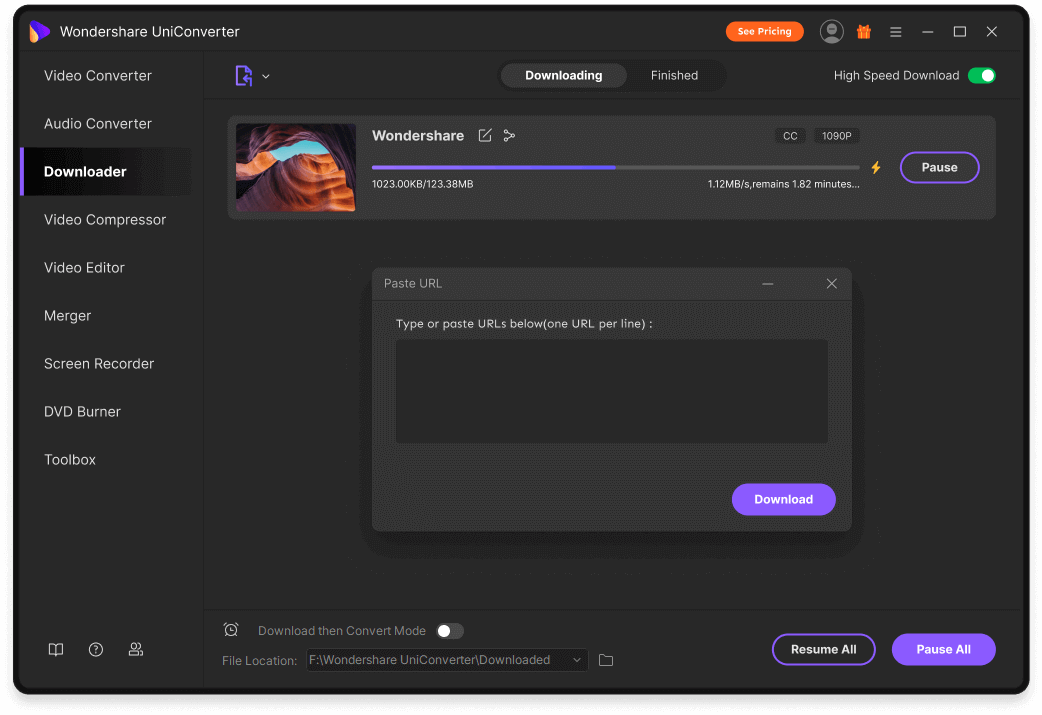Open the user guide book icon
This screenshot has width=1042, height=715.
click(x=55, y=649)
